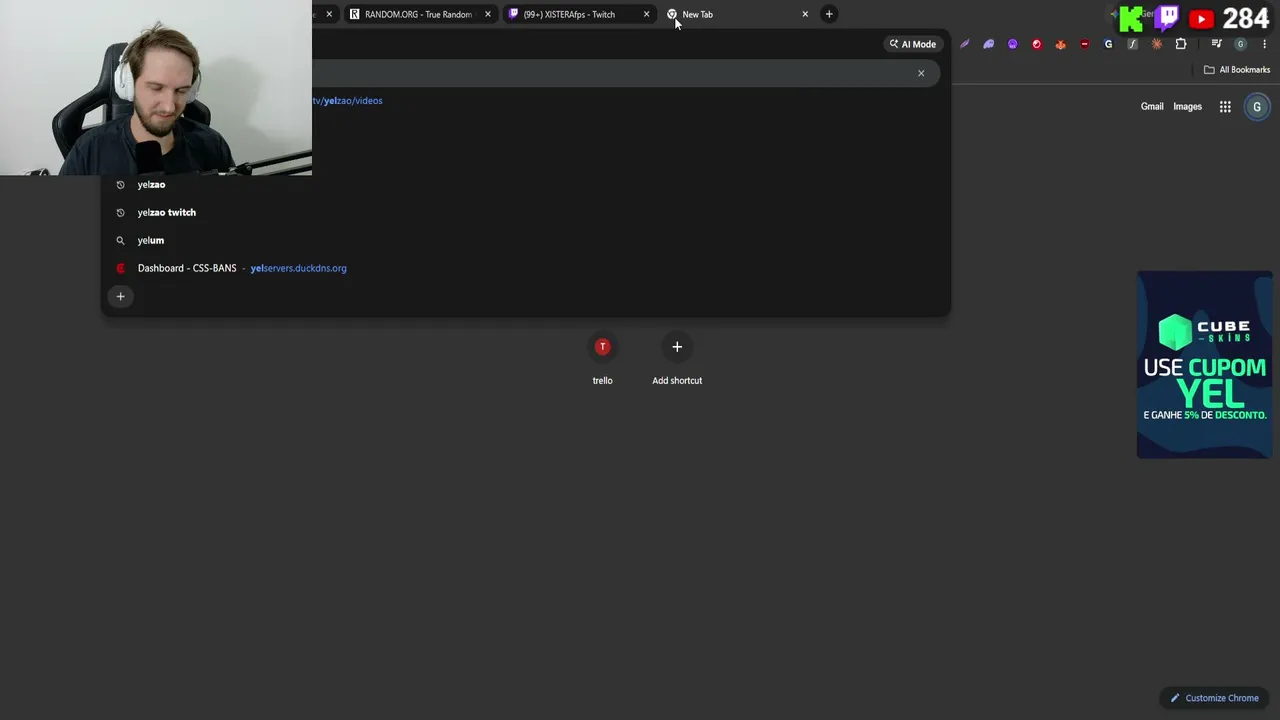Open a new browser tab

point(829,14)
